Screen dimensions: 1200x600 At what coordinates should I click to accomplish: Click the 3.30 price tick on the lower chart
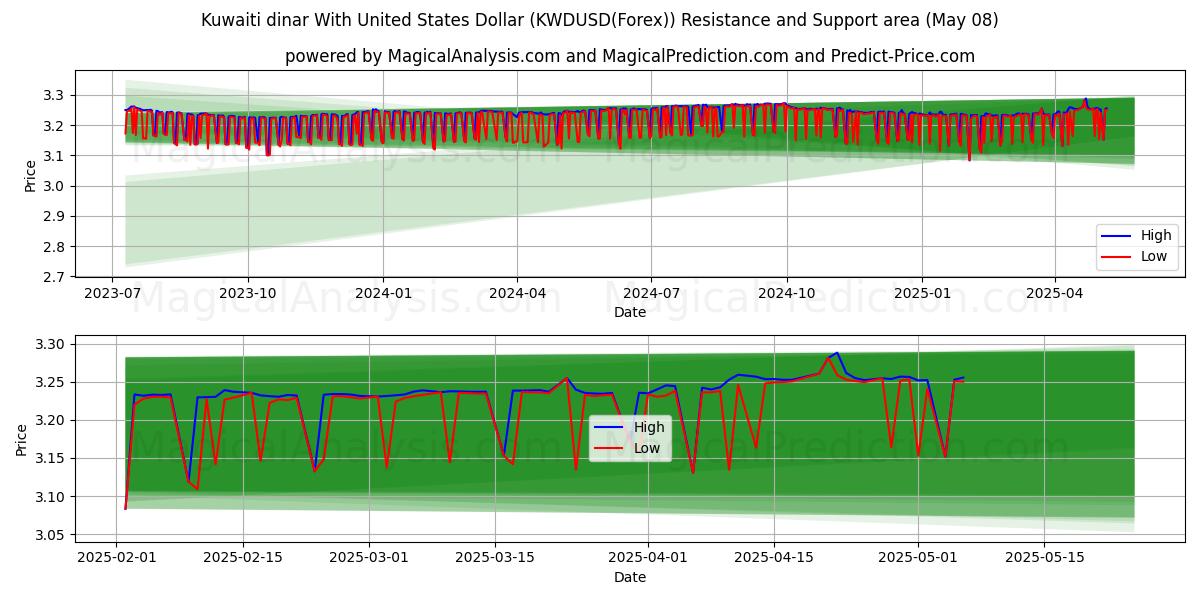52,344
